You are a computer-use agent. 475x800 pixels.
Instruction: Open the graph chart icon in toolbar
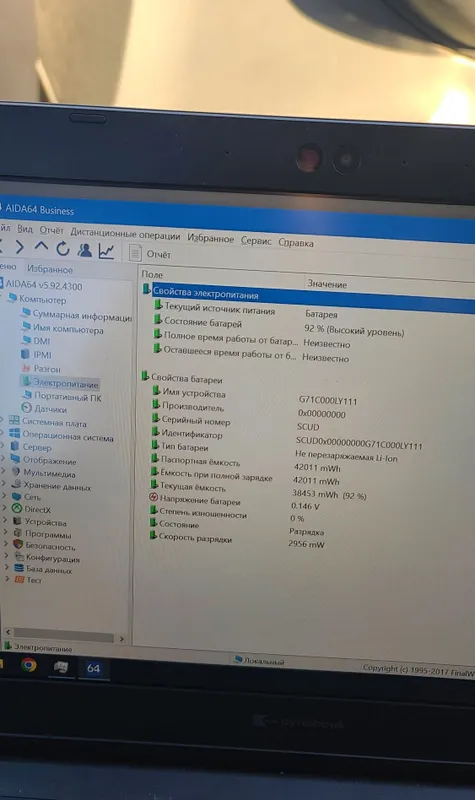pyautogui.click(x=106, y=251)
